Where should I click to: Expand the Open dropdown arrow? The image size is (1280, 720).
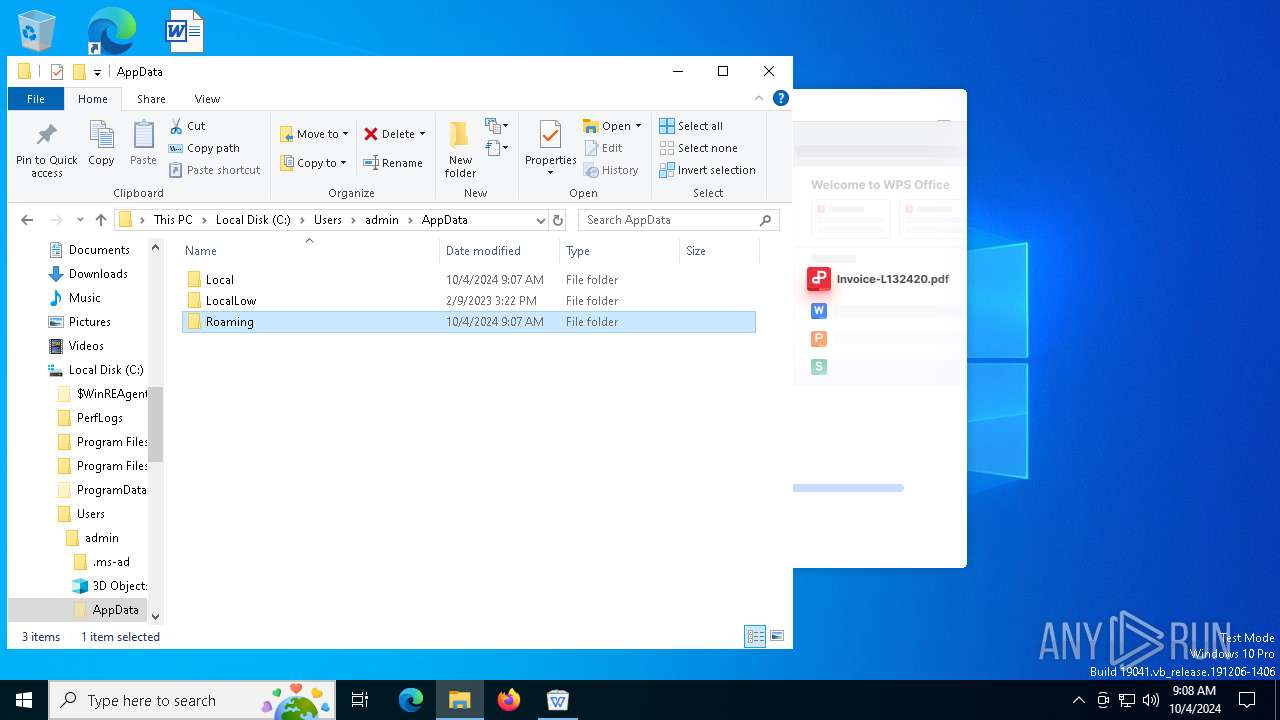[638, 126]
